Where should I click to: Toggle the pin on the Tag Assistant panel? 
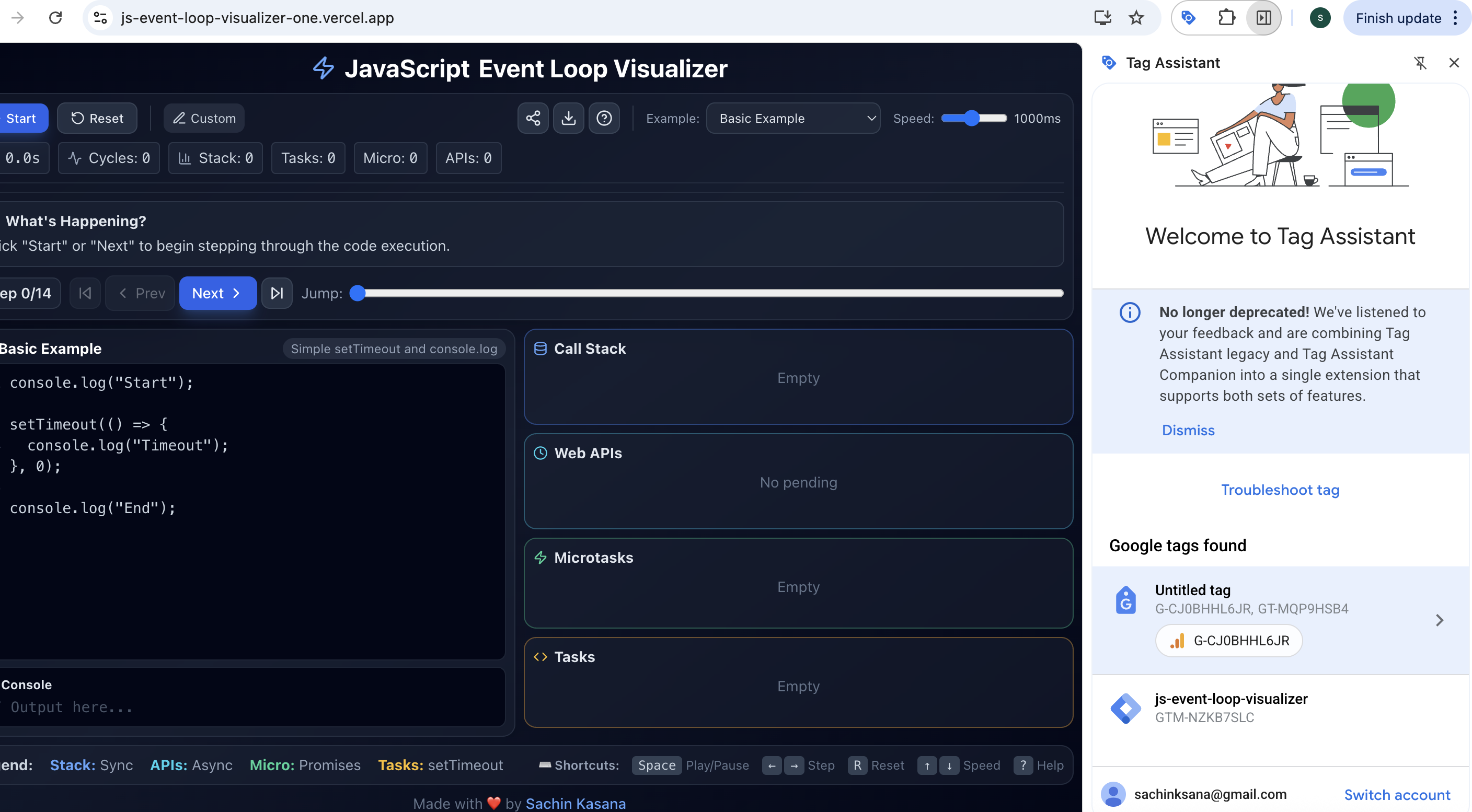click(1421, 63)
